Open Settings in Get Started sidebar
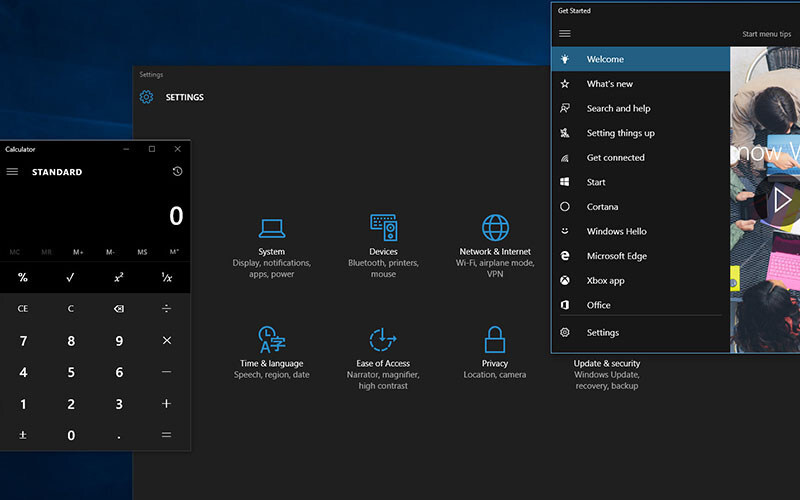The image size is (800, 500). 641,333
